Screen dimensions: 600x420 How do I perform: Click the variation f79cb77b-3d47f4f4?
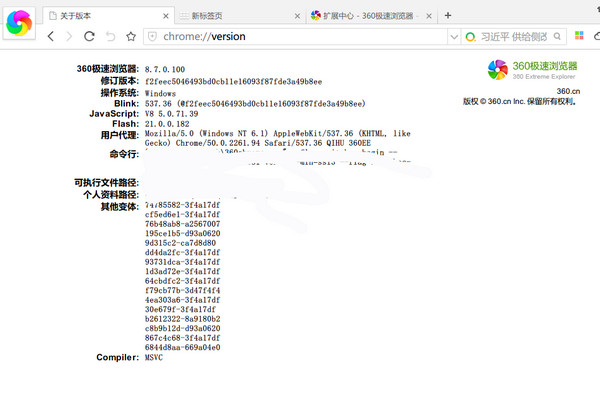pyautogui.click(x=183, y=291)
